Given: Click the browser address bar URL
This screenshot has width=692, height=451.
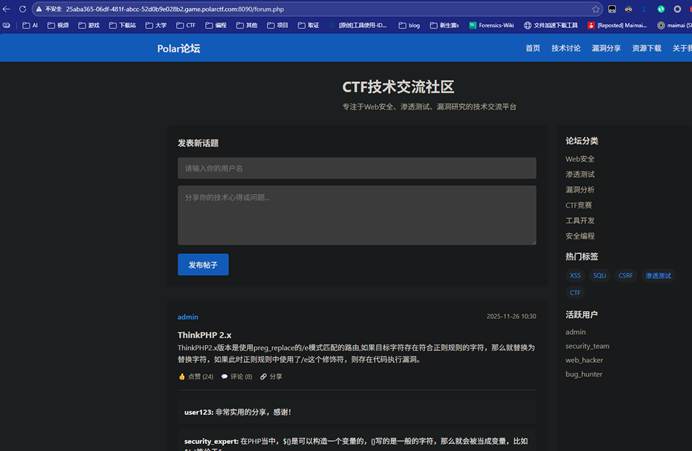Looking at the screenshot, I should tap(175, 9).
